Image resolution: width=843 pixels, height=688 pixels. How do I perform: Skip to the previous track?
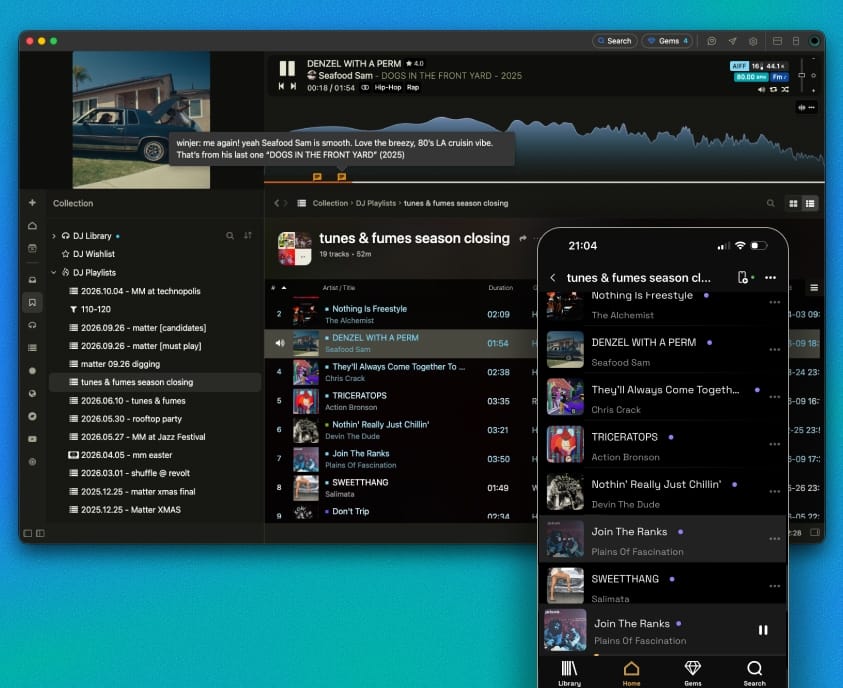point(281,86)
